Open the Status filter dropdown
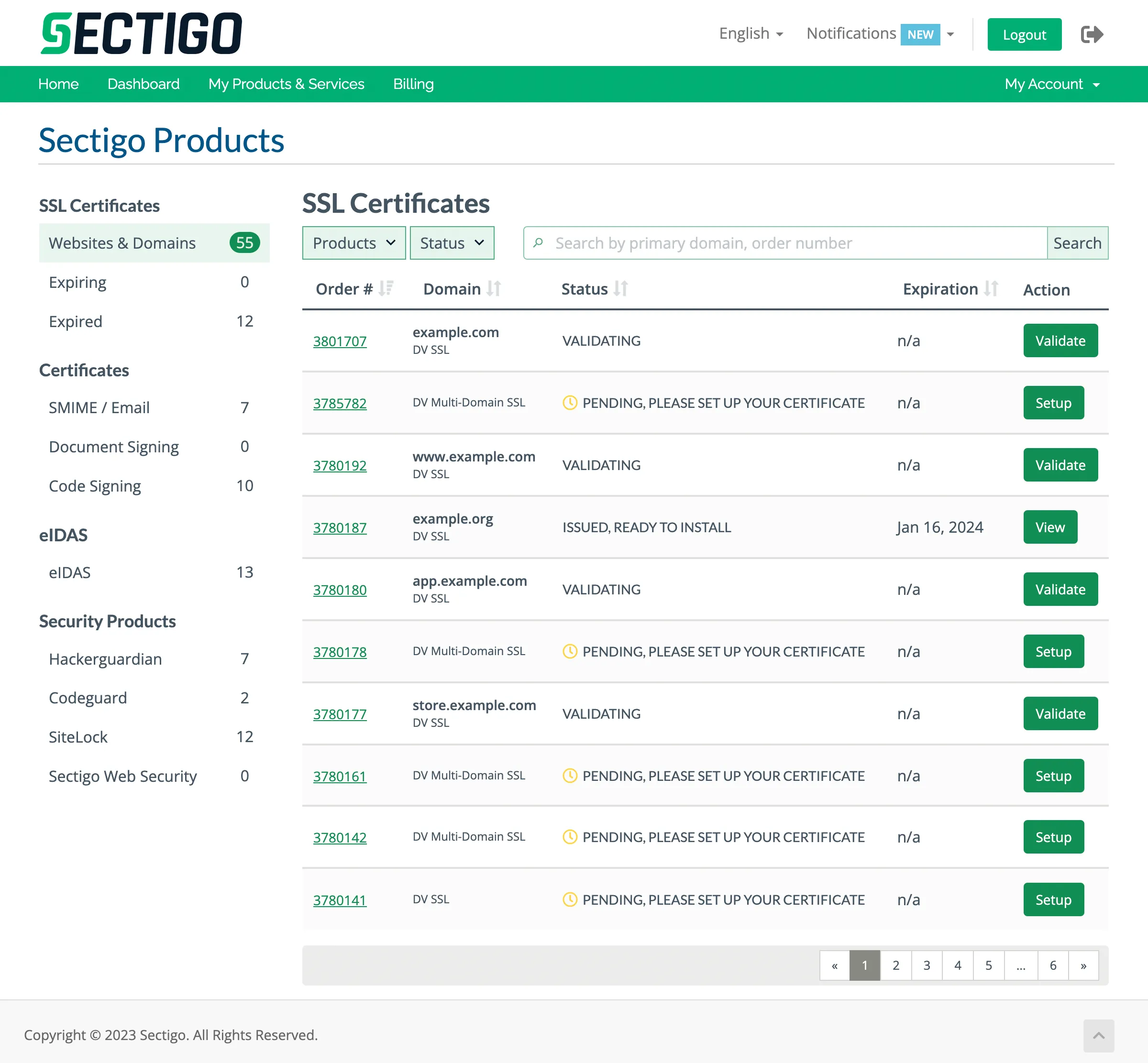 click(452, 243)
